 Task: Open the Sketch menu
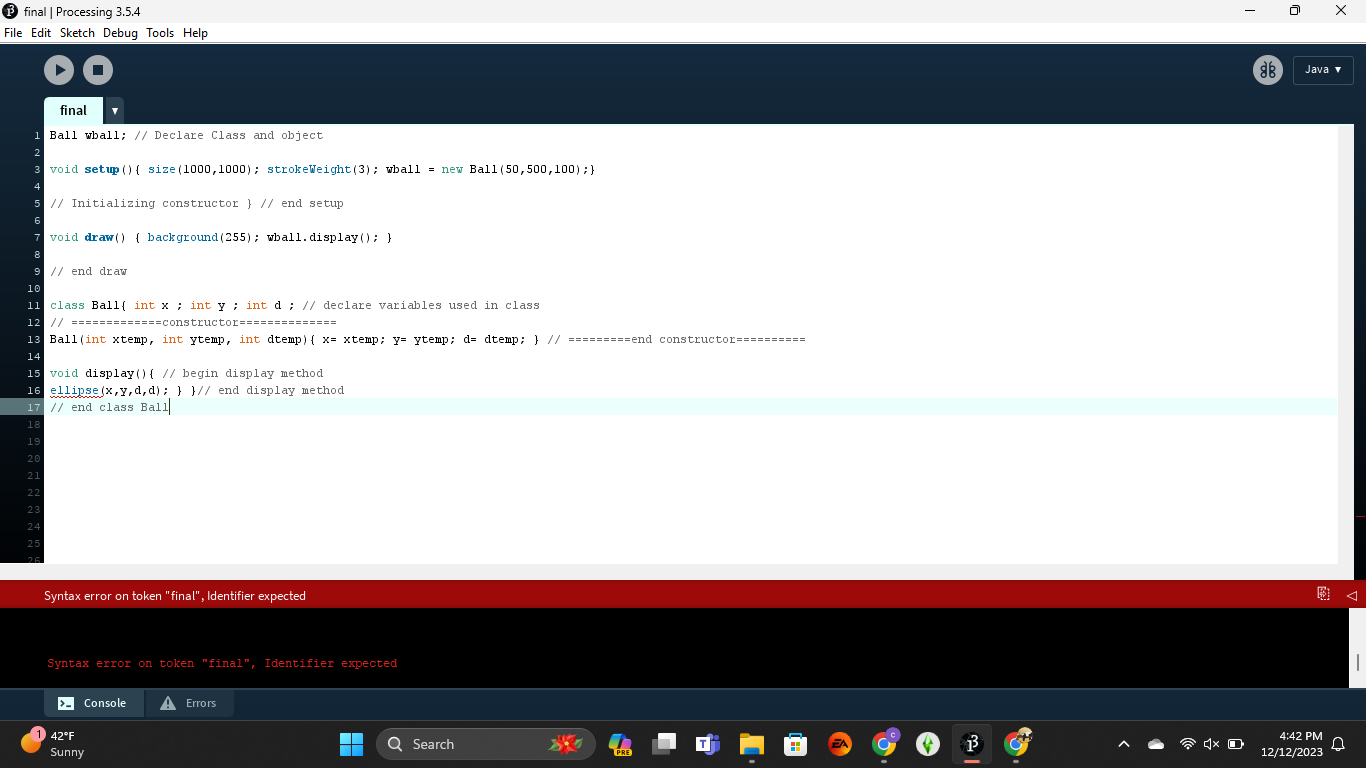(x=77, y=32)
